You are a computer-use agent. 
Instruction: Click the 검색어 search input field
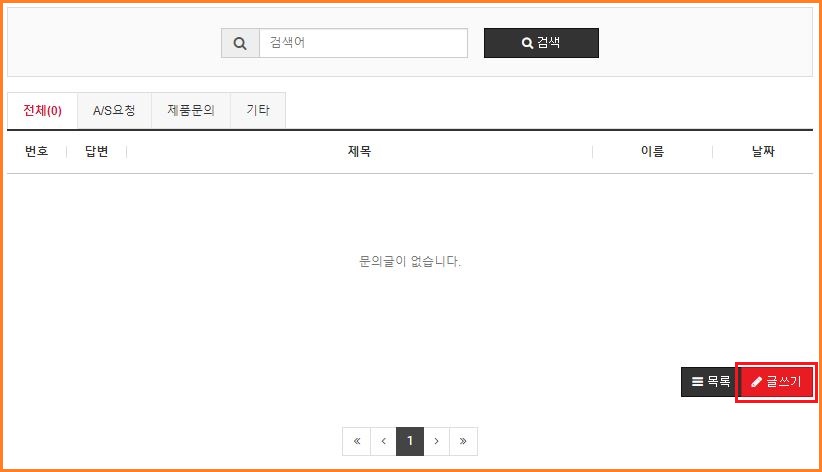point(363,43)
